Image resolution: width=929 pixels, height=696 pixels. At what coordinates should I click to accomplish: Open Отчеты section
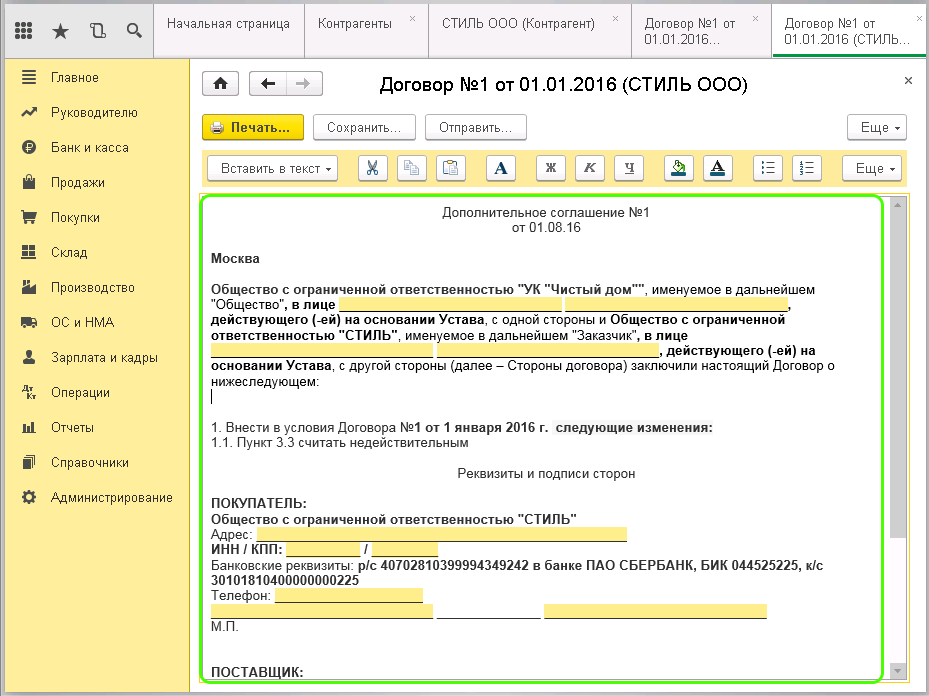coord(72,427)
